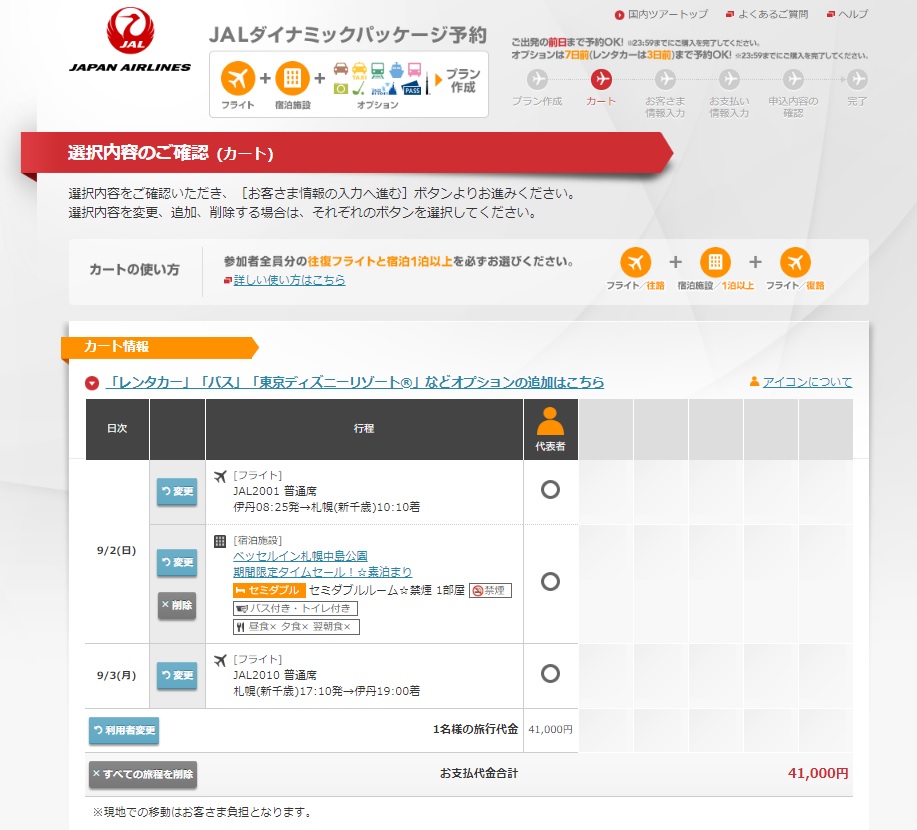Click the 申込内容の確認 step icon
This screenshot has height=830, width=917.
(793, 79)
